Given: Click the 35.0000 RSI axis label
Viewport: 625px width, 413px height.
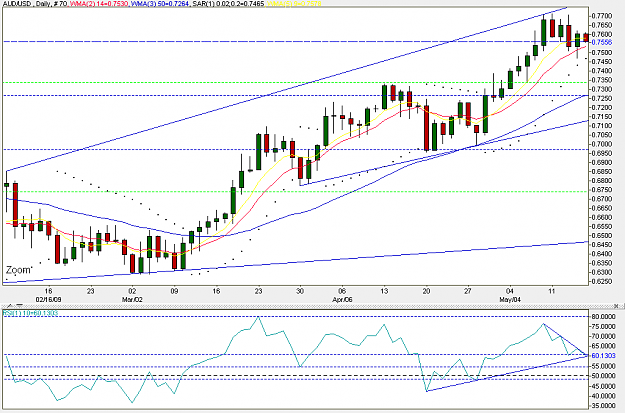Looking at the screenshot, I should (x=603, y=405).
